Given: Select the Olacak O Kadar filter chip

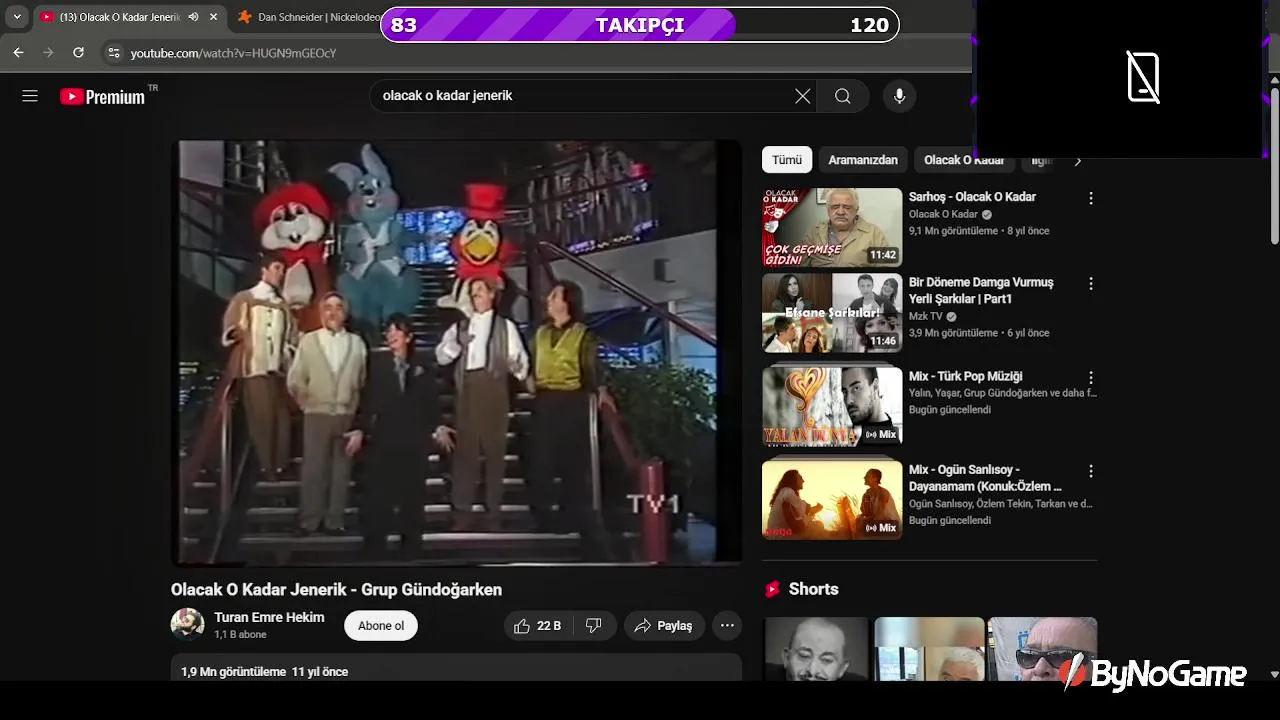Looking at the screenshot, I should point(963,160).
